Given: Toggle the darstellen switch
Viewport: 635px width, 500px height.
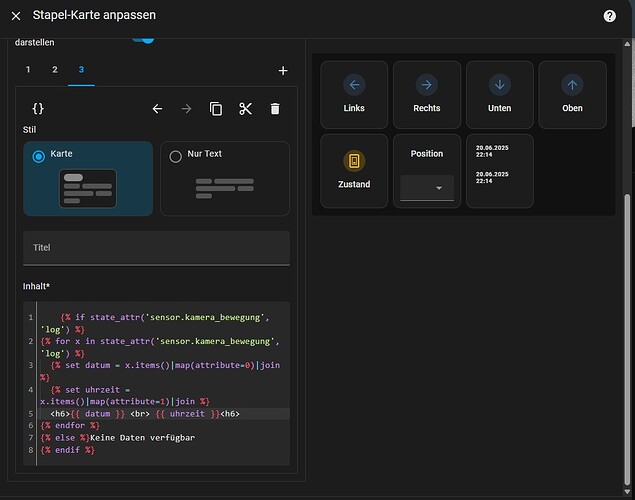Looking at the screenshot, I should point(144,40).
